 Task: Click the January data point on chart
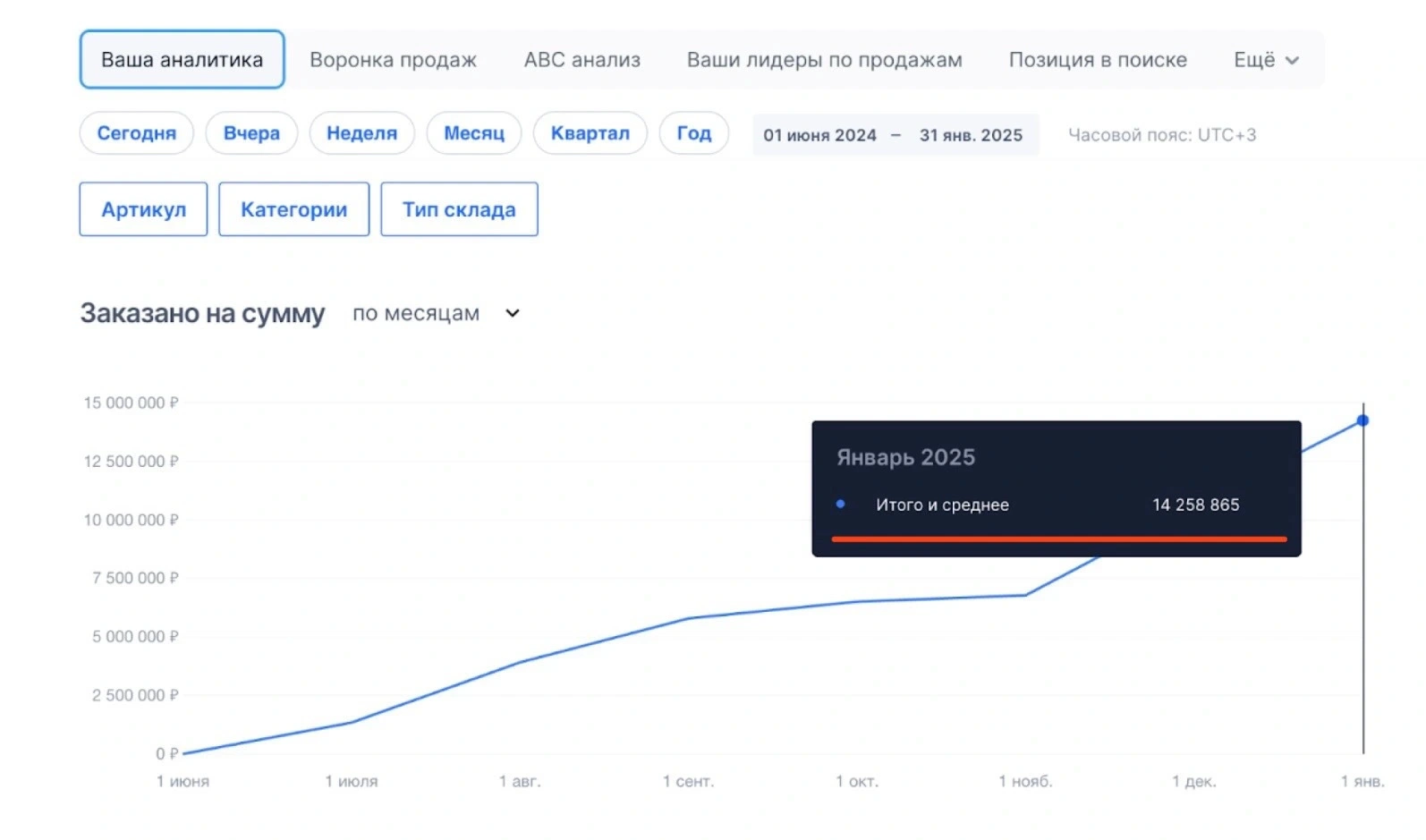tap(1362, 420)
